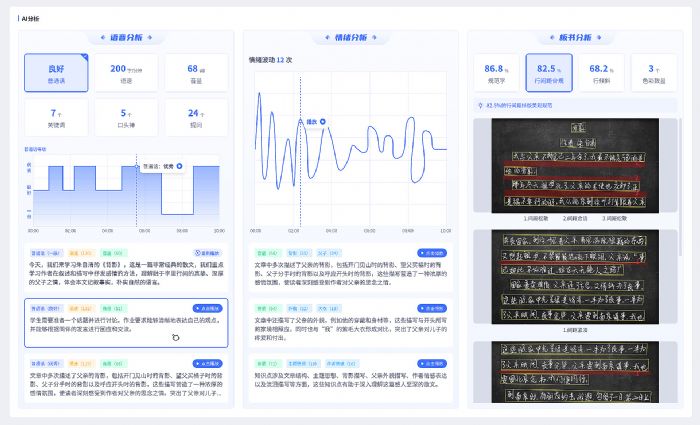This screenshot has height=425, width=700.
Task: Click the 情绪分析 panel header
Action: pos(351,38)
